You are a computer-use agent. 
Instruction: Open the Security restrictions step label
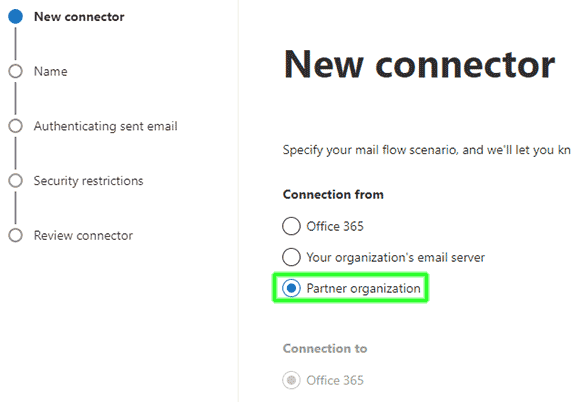[x=88, y=181]
